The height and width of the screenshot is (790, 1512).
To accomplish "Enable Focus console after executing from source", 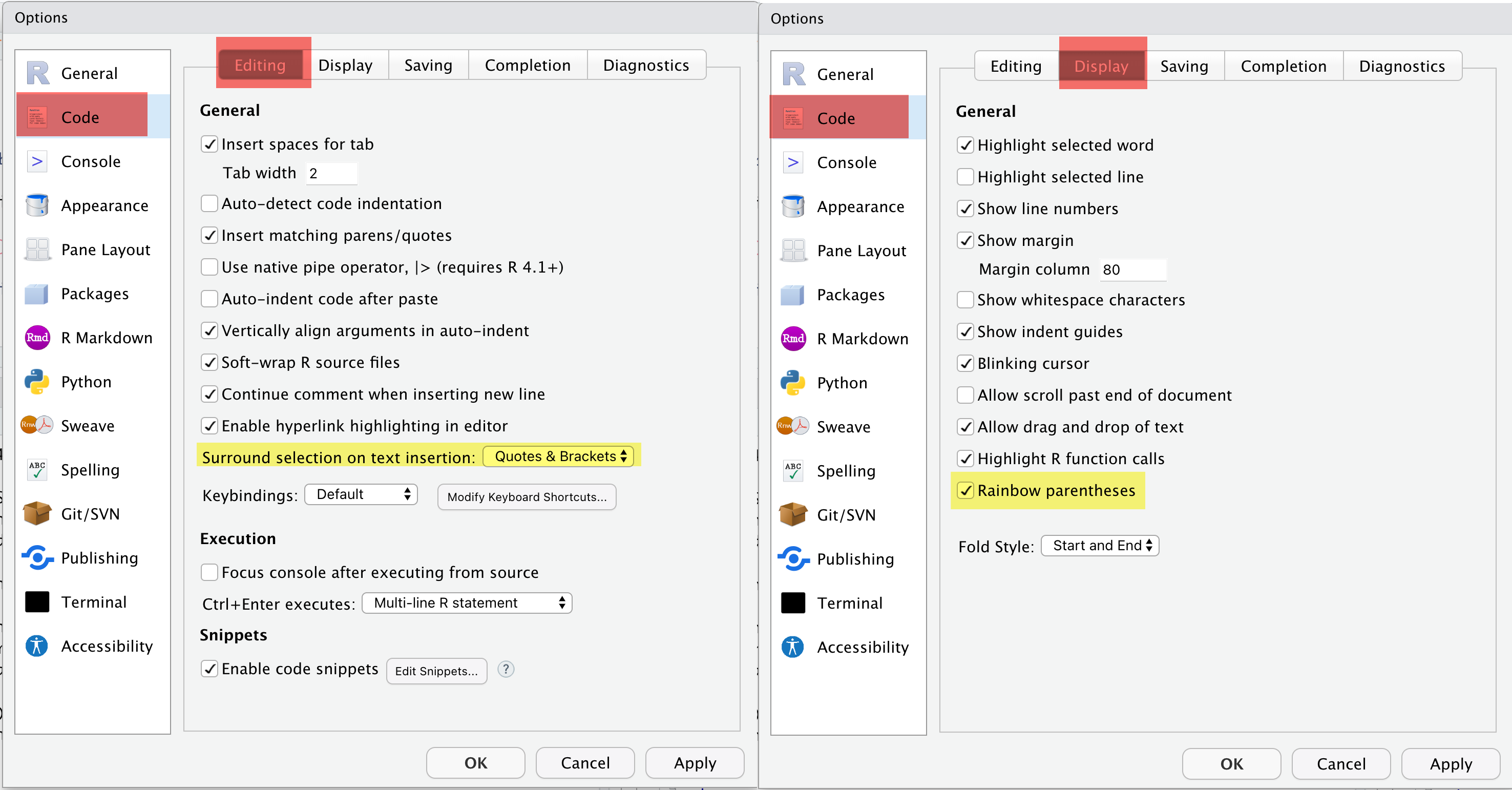I will pos(209,572).
